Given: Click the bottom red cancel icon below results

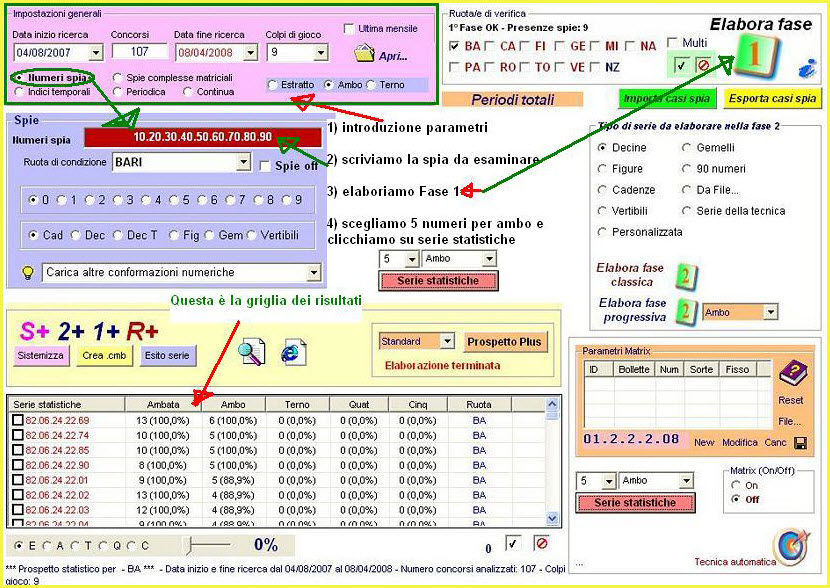Looking at the screenshot, I should pyautogui.click(x=541, y=543).
